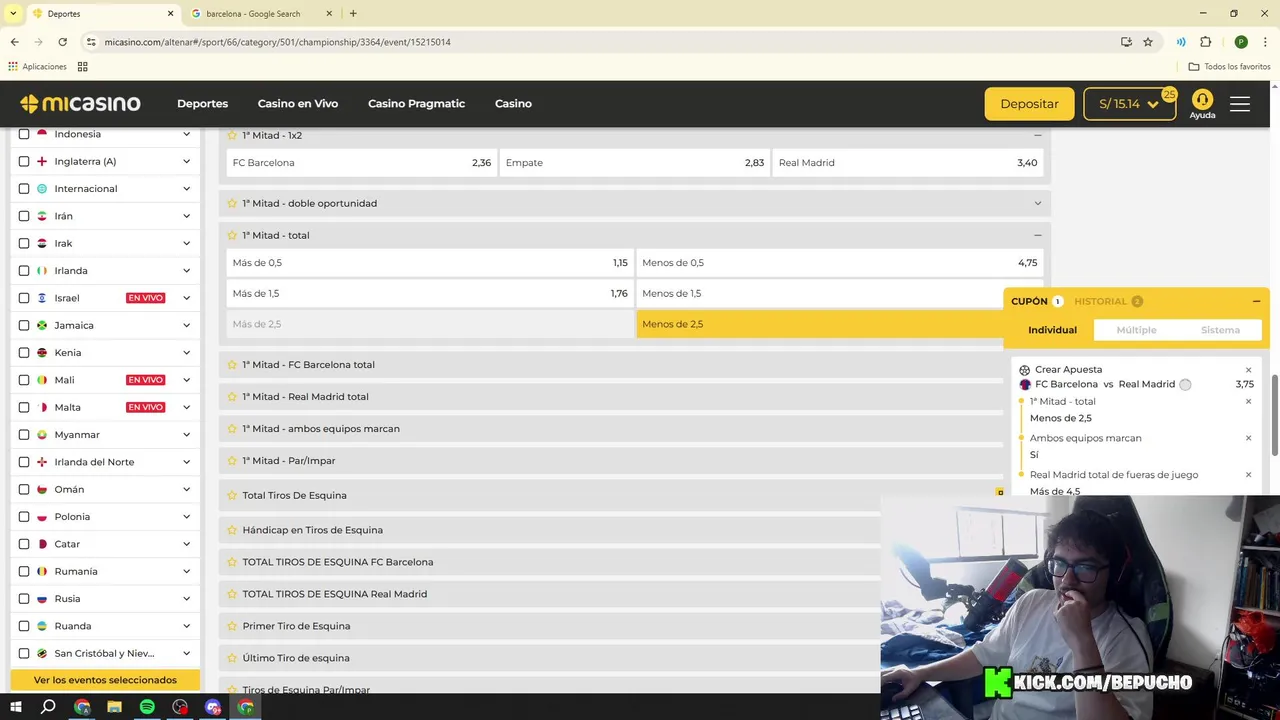Open the hamburger menu in the header

tap(1240, 104)
